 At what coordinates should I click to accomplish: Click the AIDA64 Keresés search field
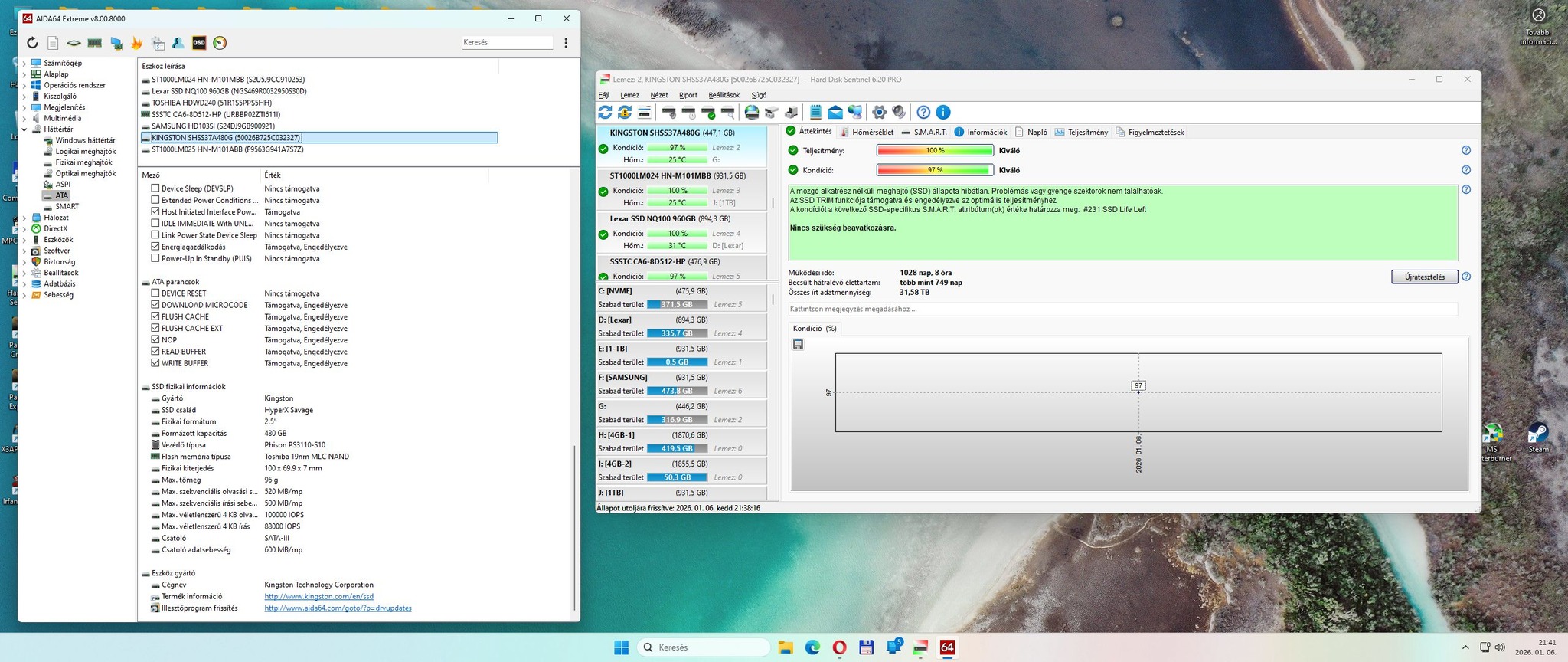(507, 42)
